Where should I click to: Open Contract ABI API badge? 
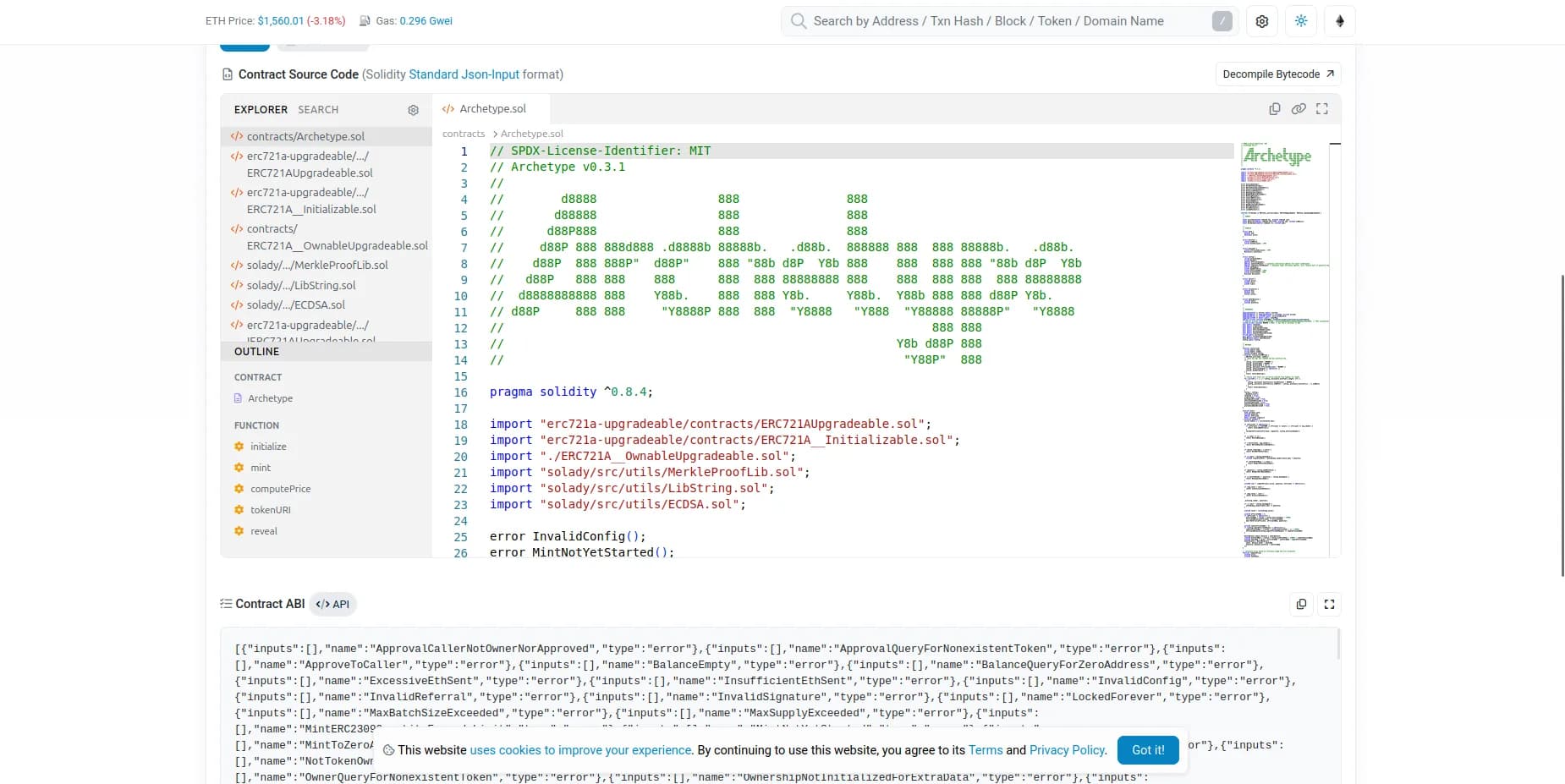click(332, 604)
